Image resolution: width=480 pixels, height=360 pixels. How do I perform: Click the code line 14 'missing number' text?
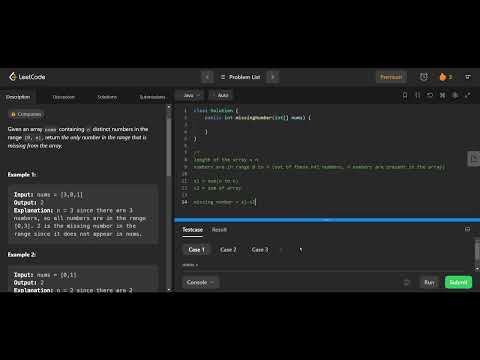tap(224, 202)
